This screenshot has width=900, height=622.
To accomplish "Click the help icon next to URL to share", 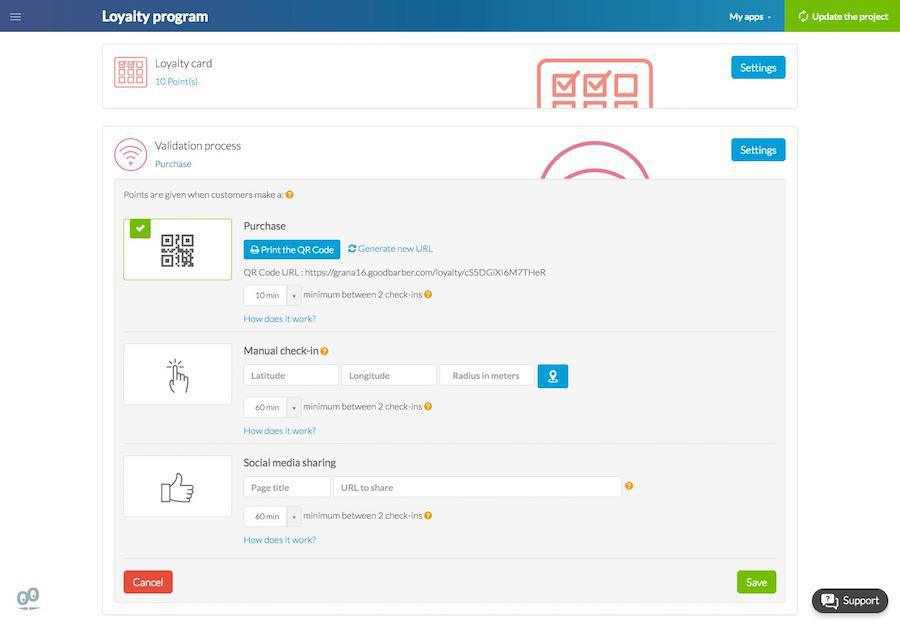I will click(x=629, y=487).
